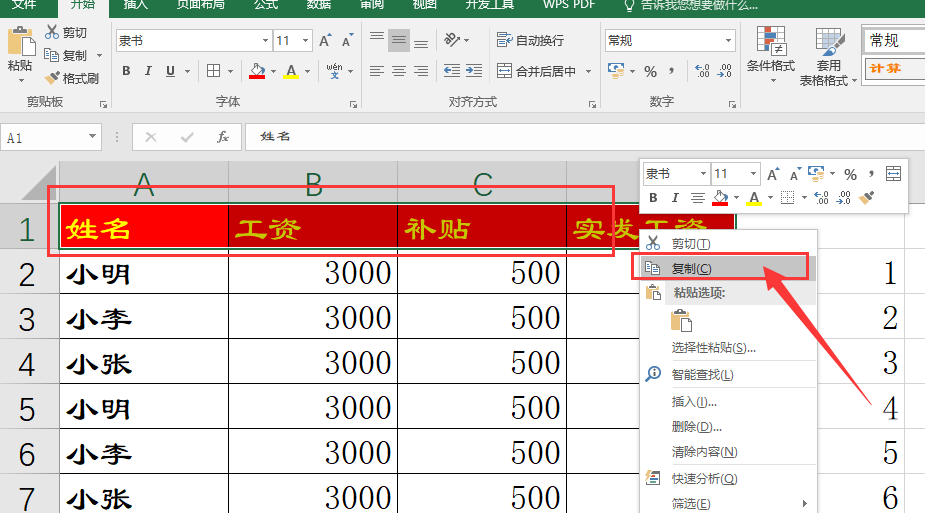Image resolution: width=925 pixels, height=513 pixels.
Task: Apply comma style in ribbon
Action: pos(672,71)
